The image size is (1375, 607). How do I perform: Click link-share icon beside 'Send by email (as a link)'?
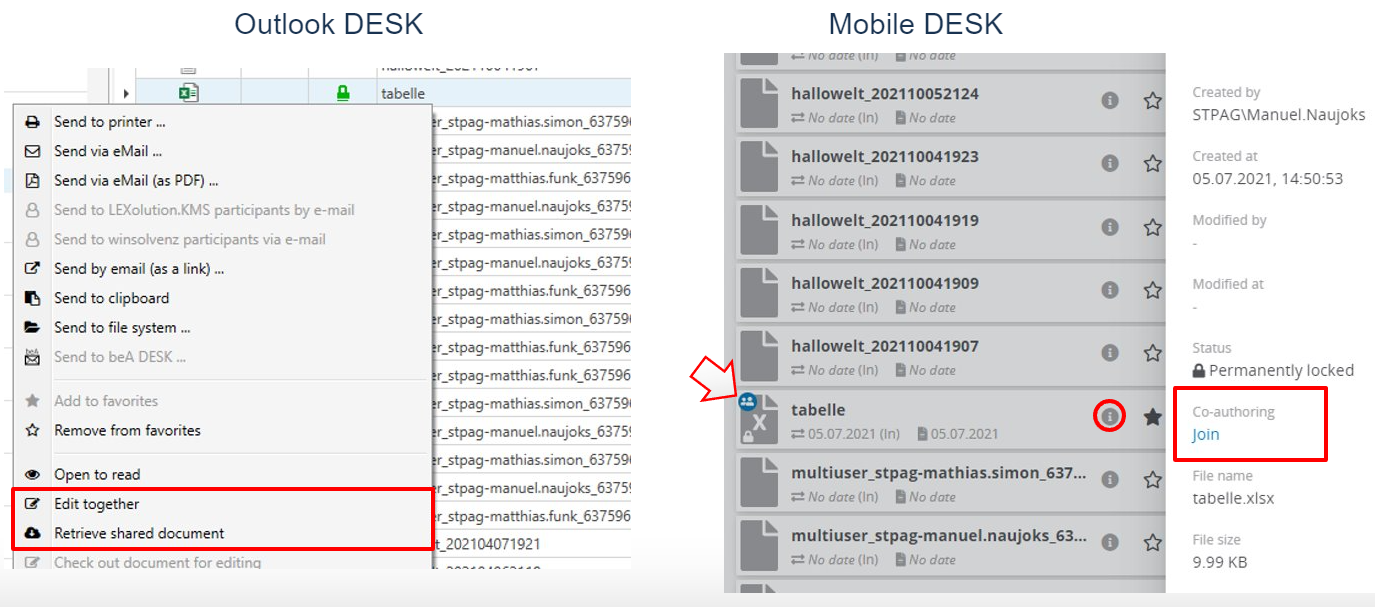point(32,268)
